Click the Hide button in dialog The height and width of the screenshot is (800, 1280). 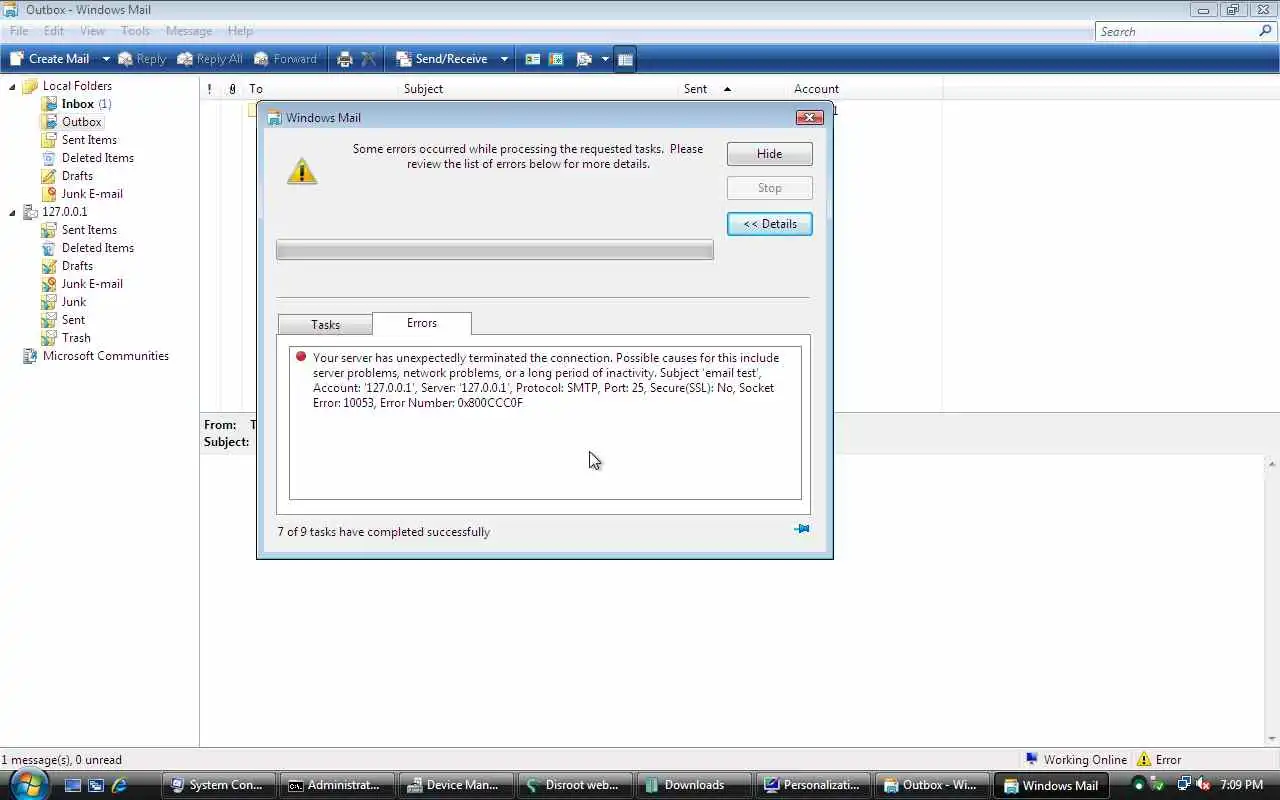pos(769,154)
